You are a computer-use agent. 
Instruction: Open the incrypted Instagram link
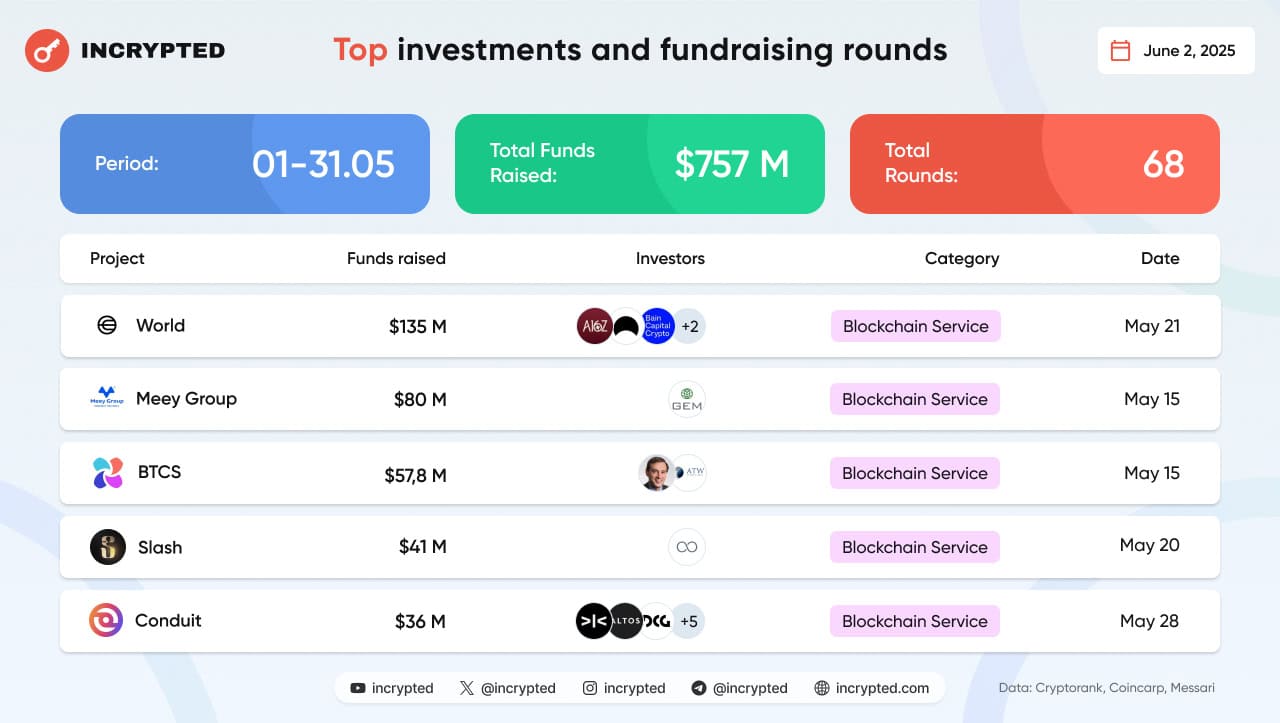coord(624,688)
